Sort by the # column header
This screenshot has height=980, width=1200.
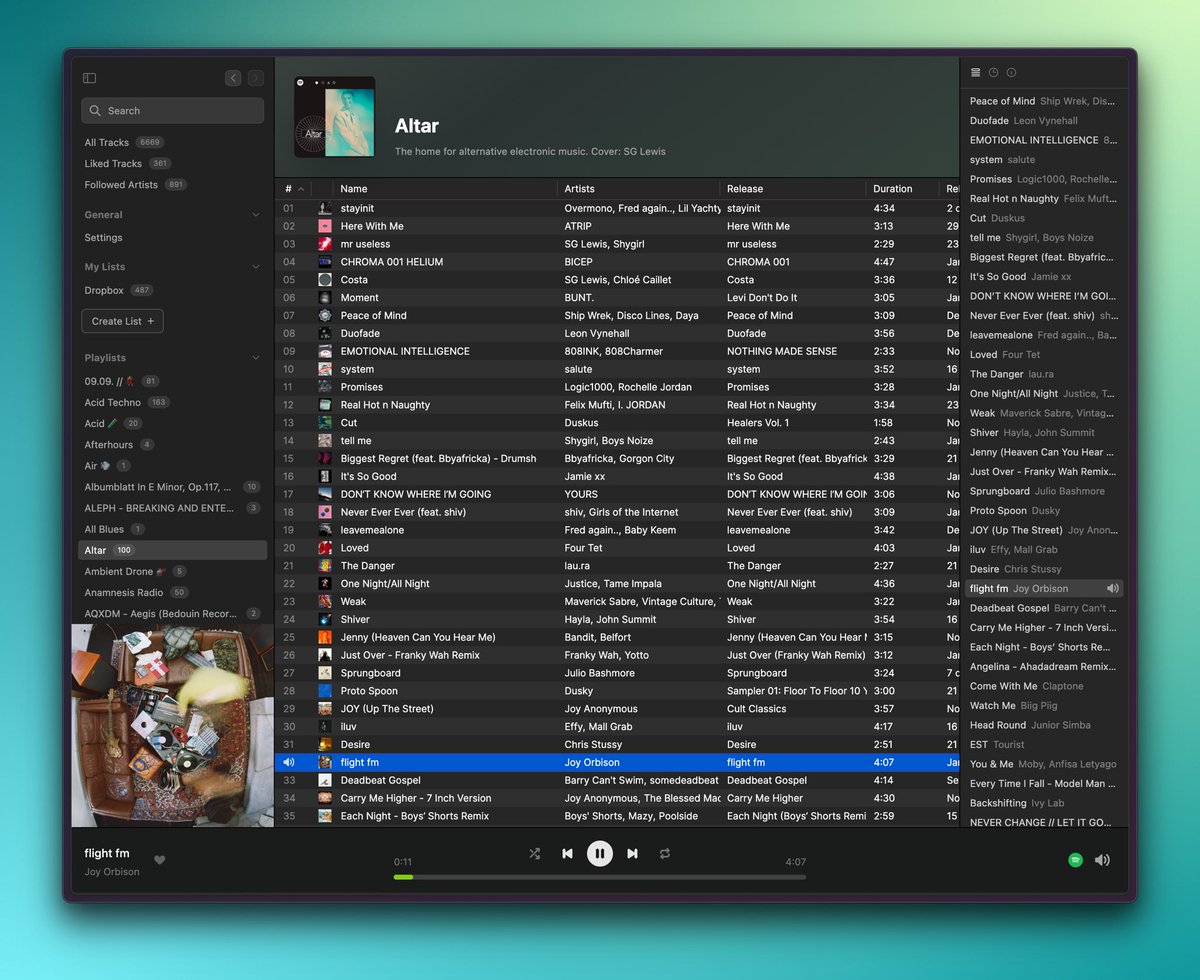point(293,188)
